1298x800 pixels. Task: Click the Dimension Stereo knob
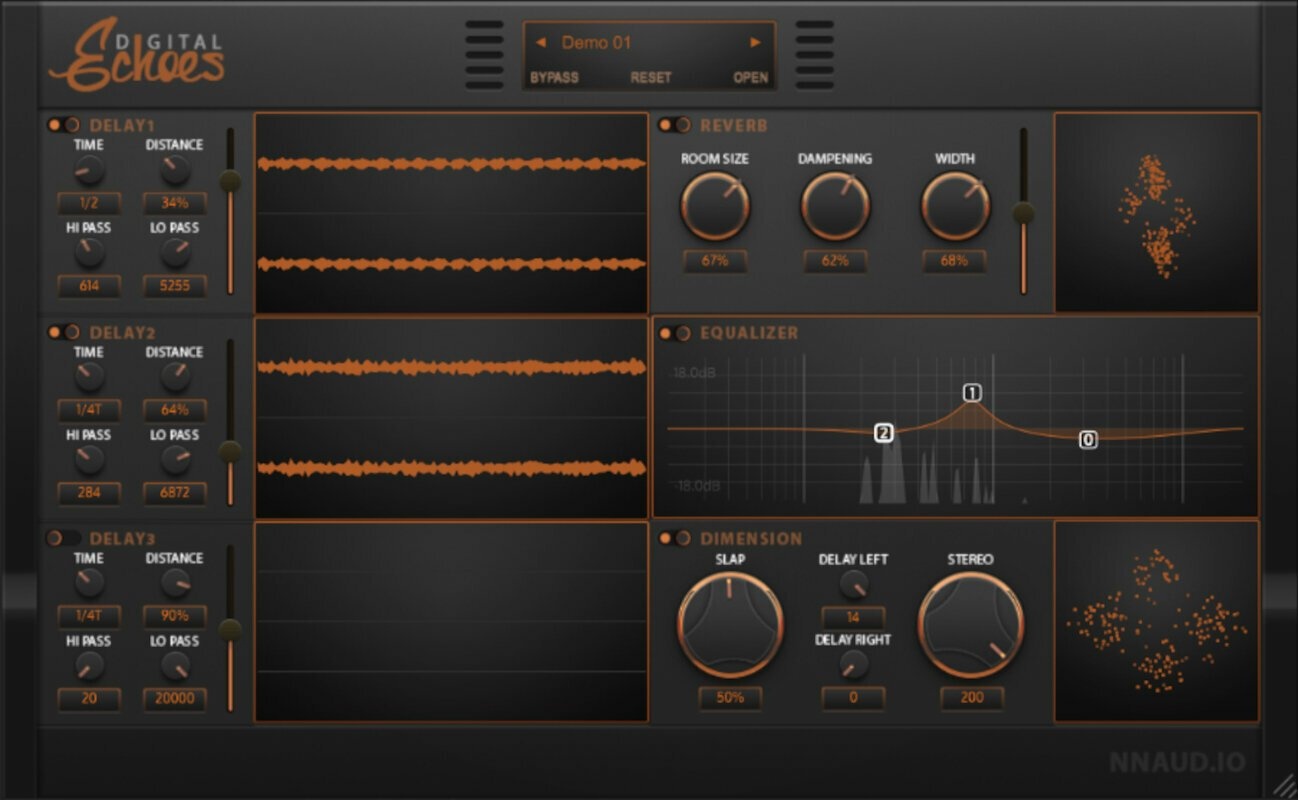tap(971, 625)
